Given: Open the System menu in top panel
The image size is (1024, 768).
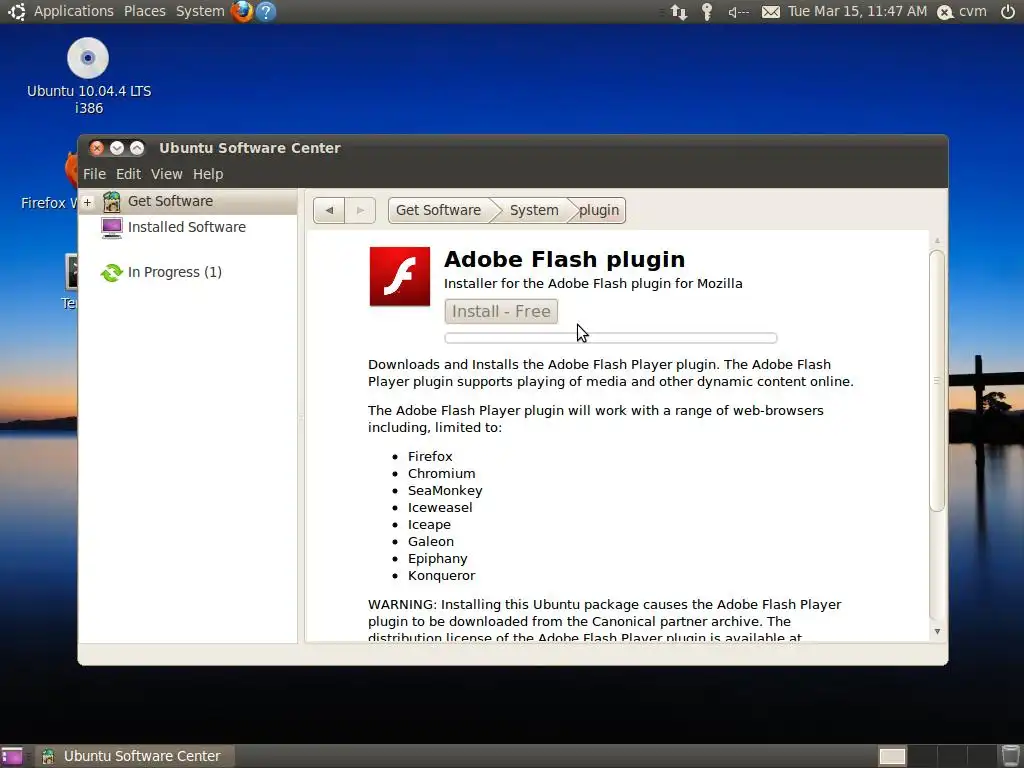Looking at the screenshot, I should [200, 11].
